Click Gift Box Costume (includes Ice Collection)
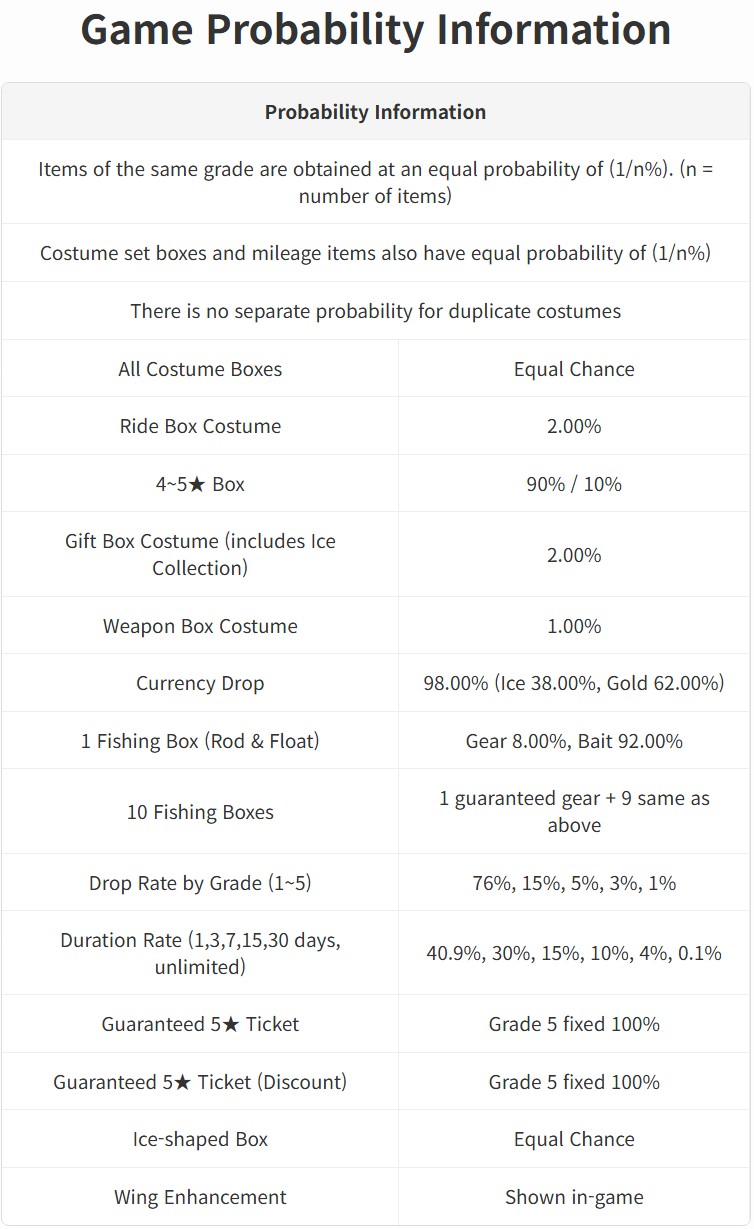754x1229 pixels. point(200,554)
